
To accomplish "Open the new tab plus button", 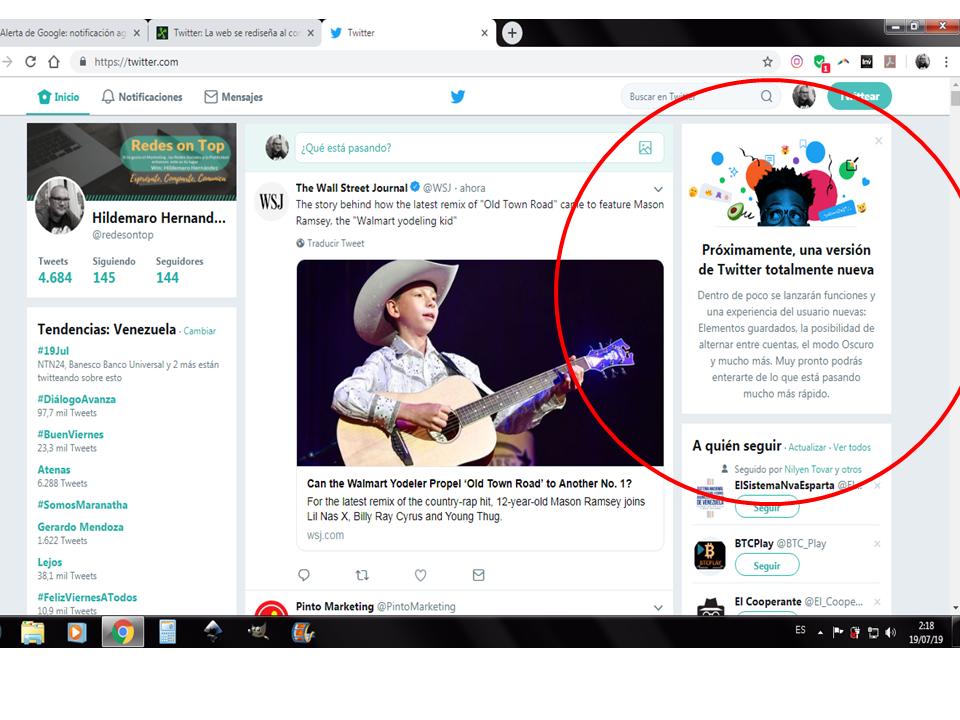I will pos(512,32).
